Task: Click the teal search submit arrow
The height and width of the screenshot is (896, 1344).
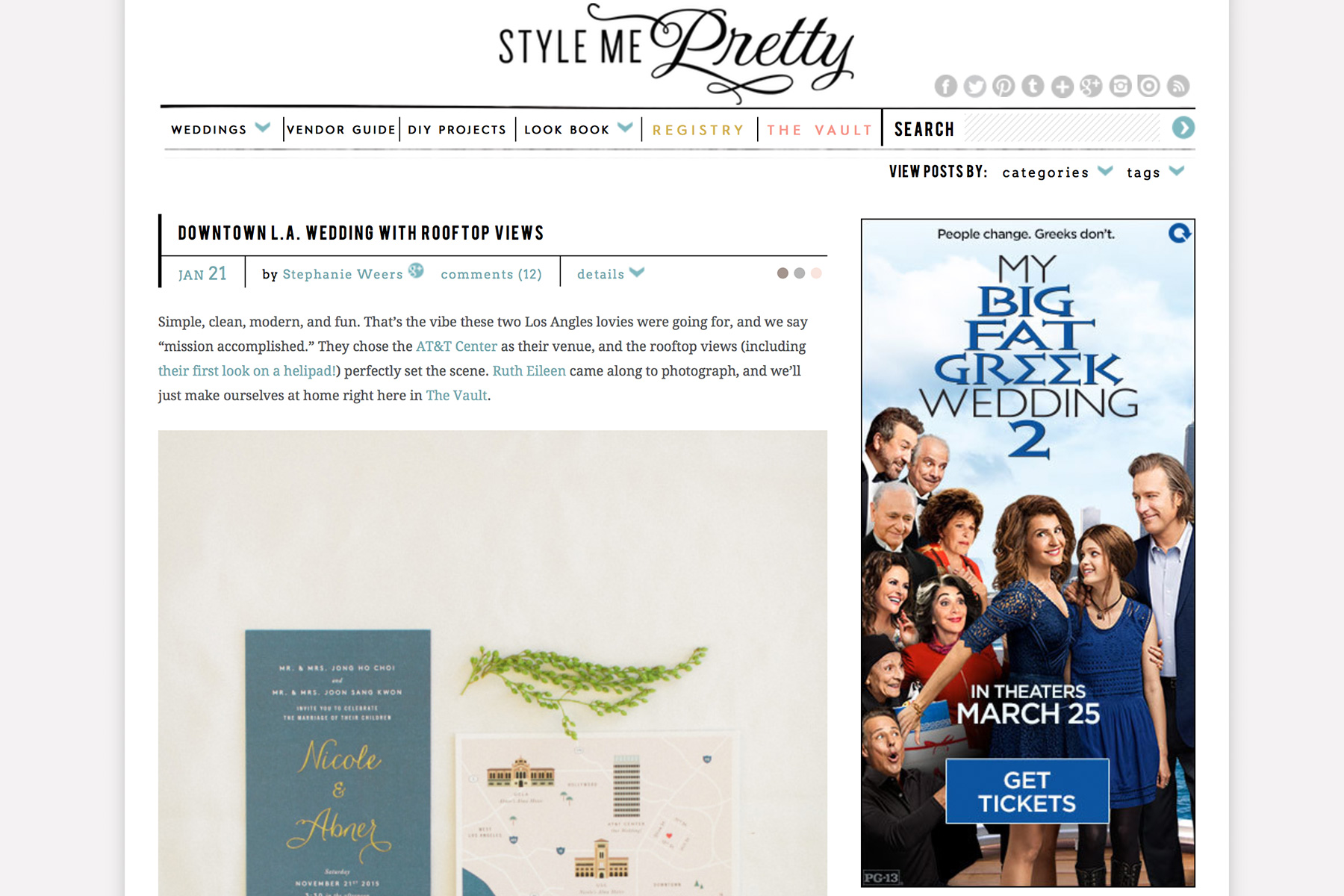Action: pyautogui.click(x=1183, y=128)
